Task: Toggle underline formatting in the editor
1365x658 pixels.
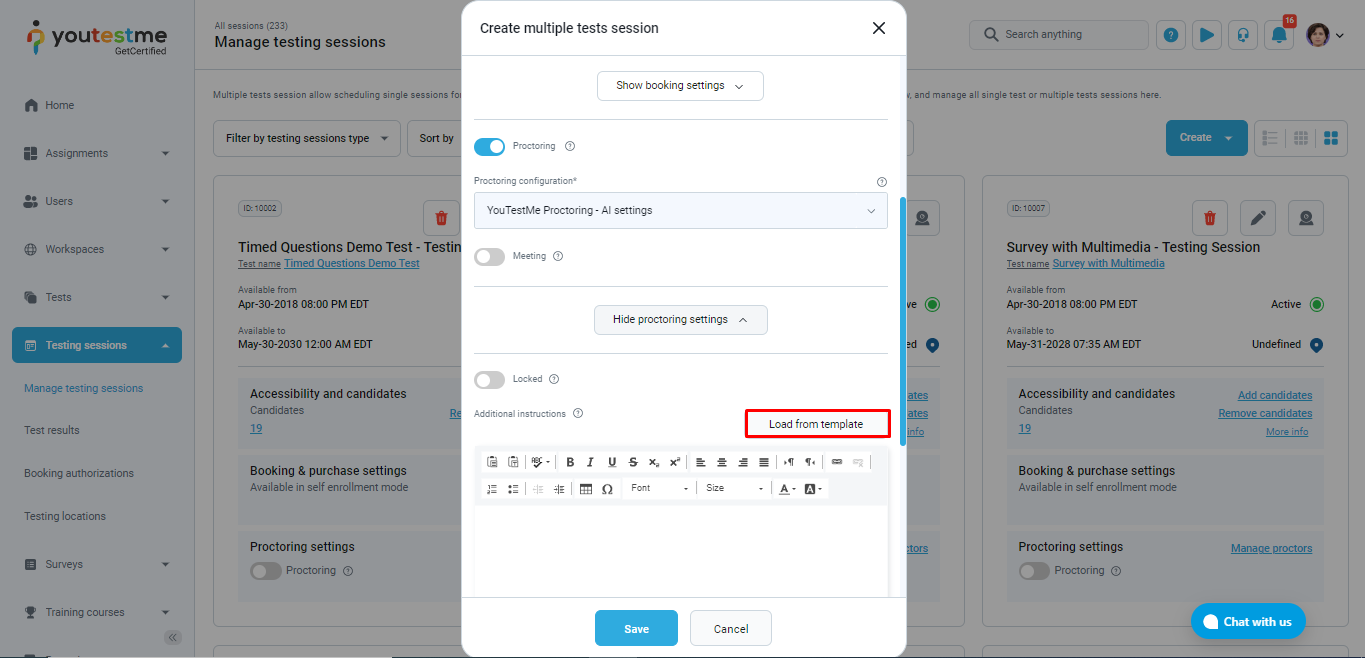Action: click(612, 462)
